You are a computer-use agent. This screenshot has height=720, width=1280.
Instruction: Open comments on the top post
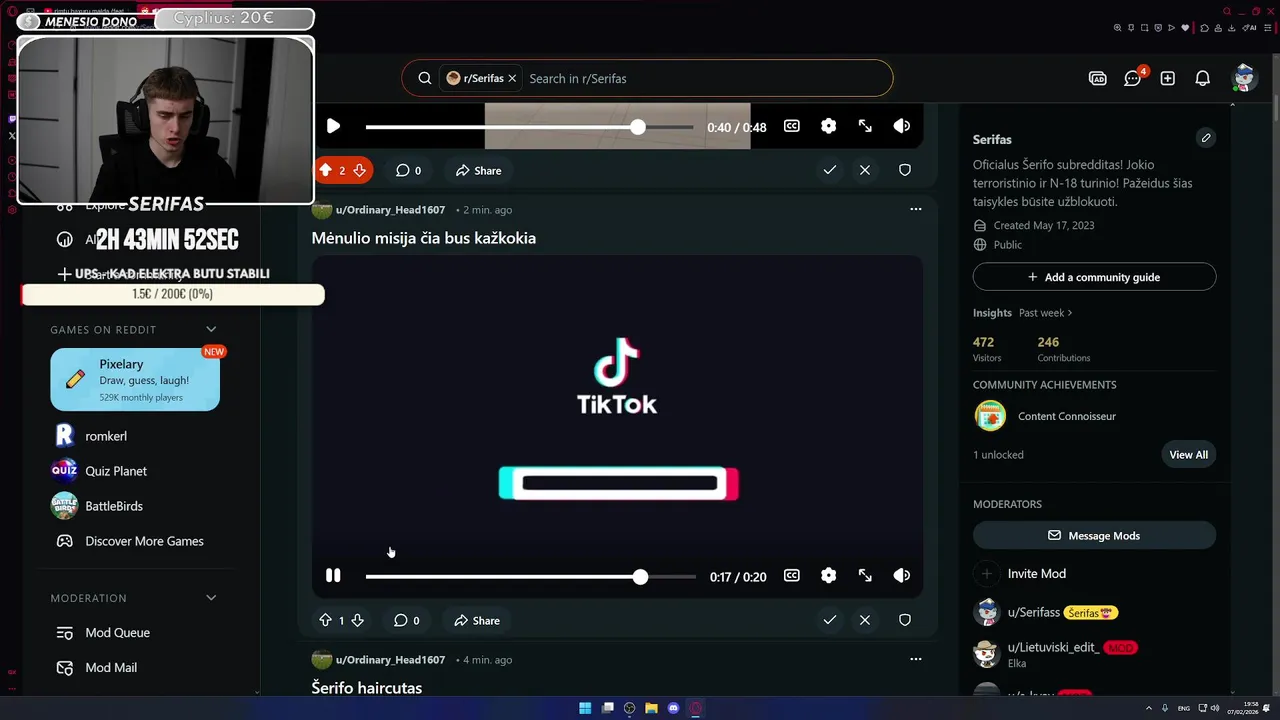point(408,170)
